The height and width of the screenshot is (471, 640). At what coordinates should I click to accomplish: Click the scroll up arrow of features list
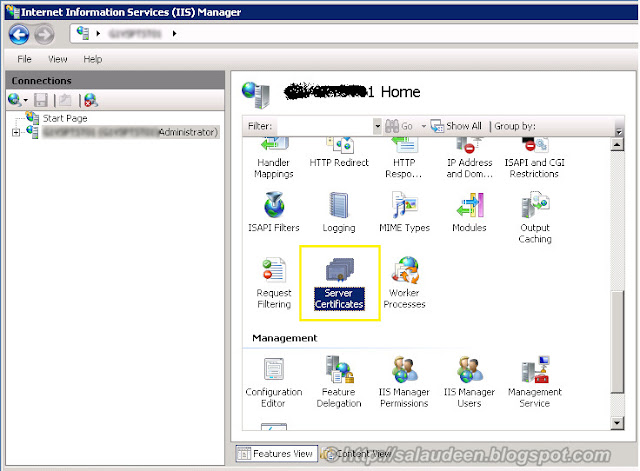click(x=617, y=144)
